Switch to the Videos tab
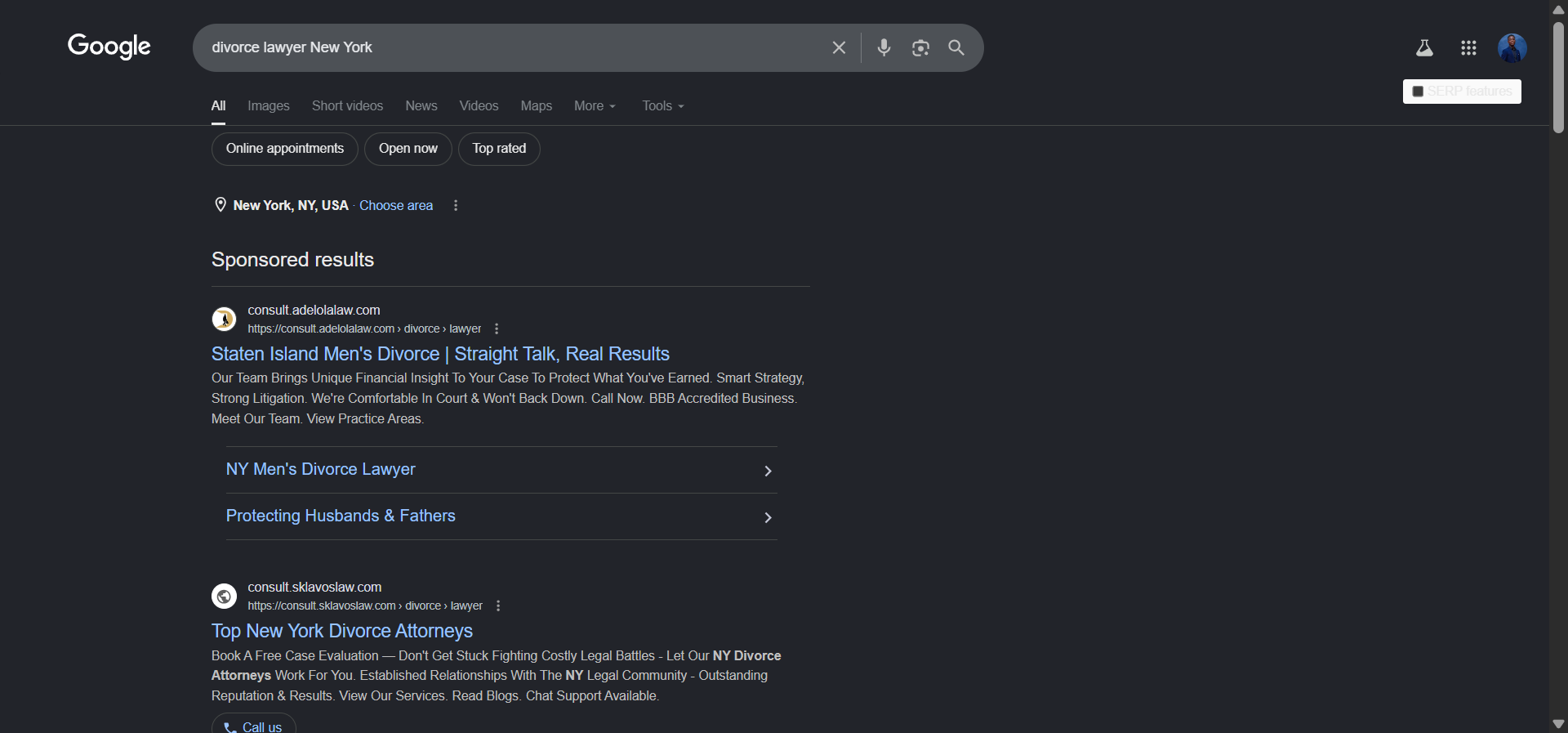The height and width of the screenshot is (733, 1568). coord(479,105)
